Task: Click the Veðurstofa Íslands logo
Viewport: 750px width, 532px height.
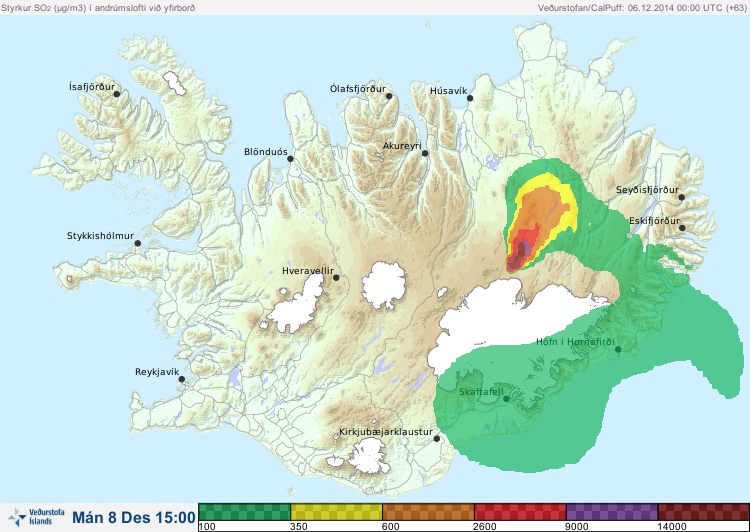Action: (x=36, y=517)
